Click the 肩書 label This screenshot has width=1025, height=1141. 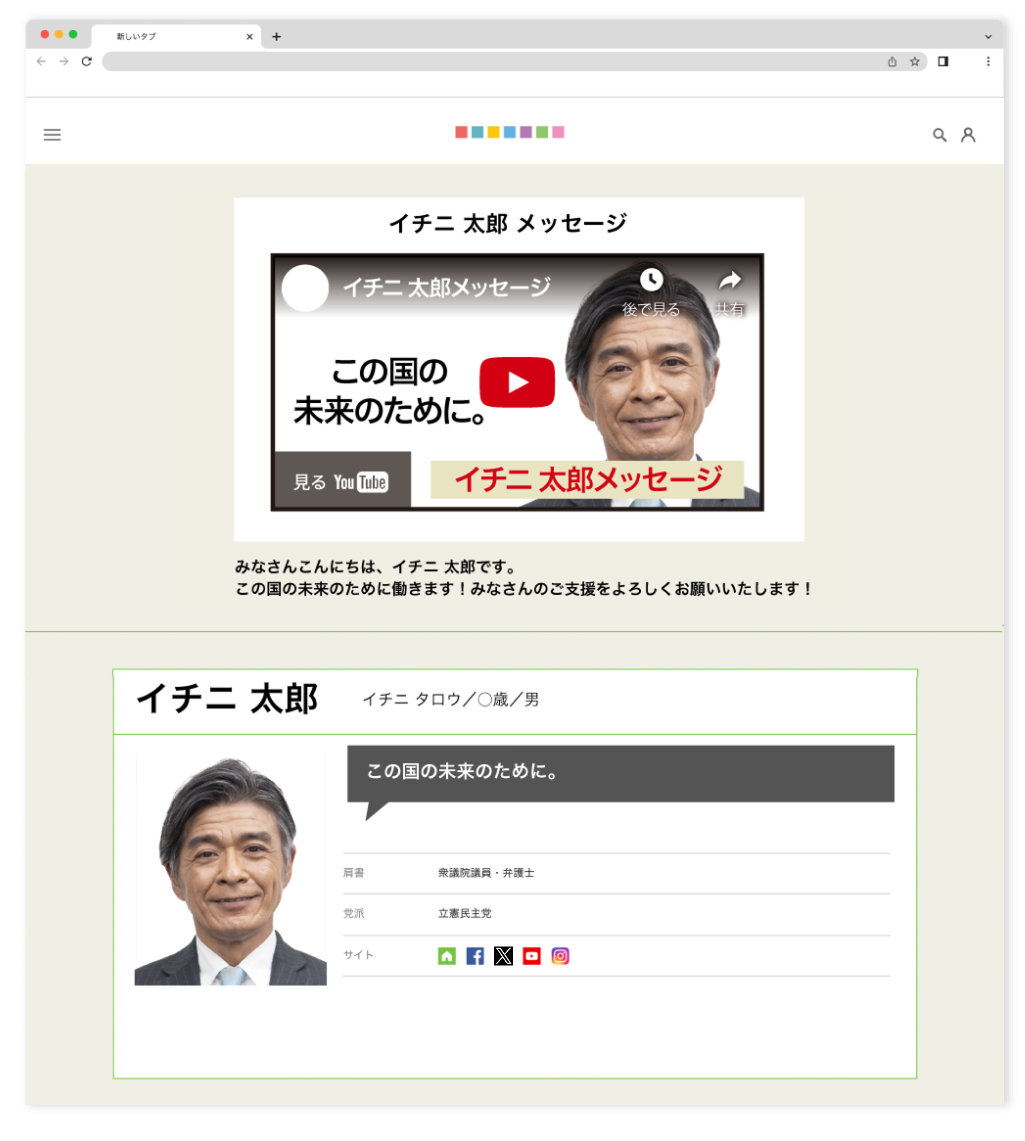354,872
